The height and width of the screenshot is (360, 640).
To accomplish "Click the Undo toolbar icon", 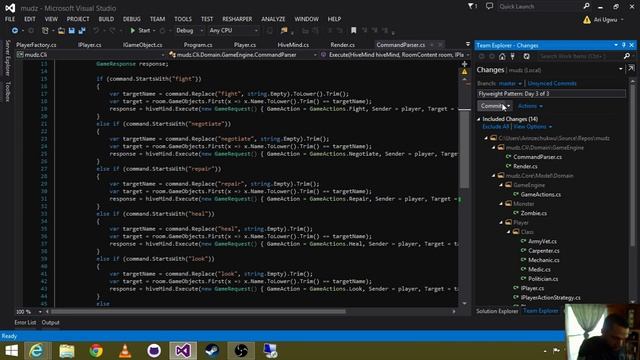I will click(96, 31).
